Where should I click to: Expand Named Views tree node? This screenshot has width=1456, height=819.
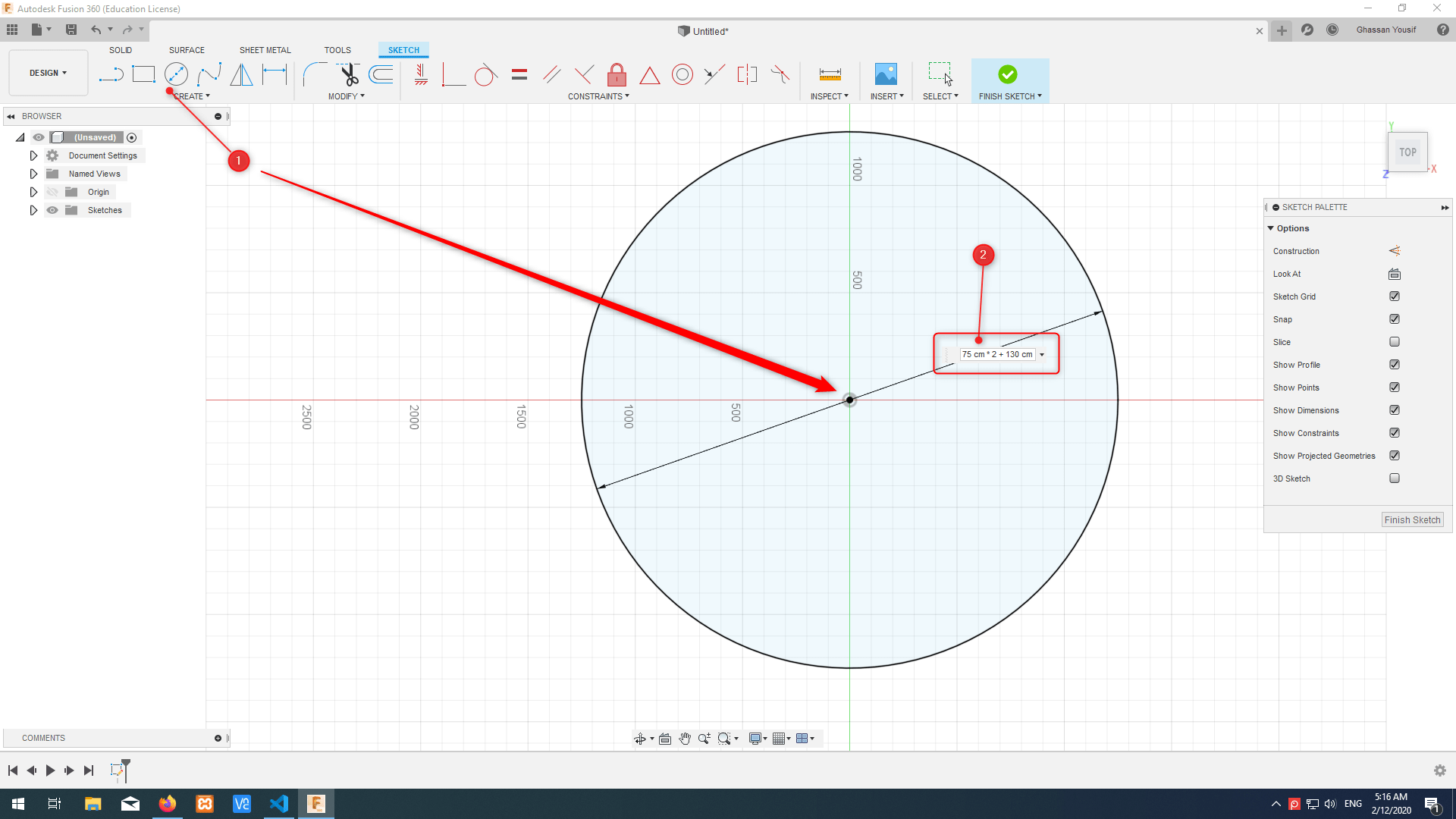pyautogui.click(x=33, y=174)
